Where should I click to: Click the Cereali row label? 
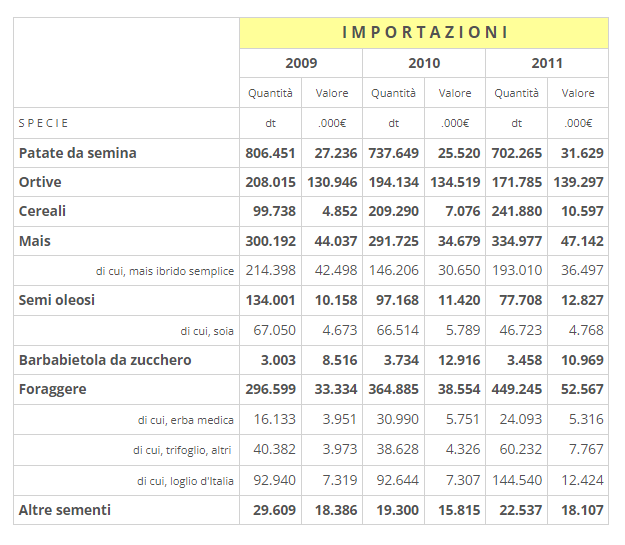pos(43,212)
